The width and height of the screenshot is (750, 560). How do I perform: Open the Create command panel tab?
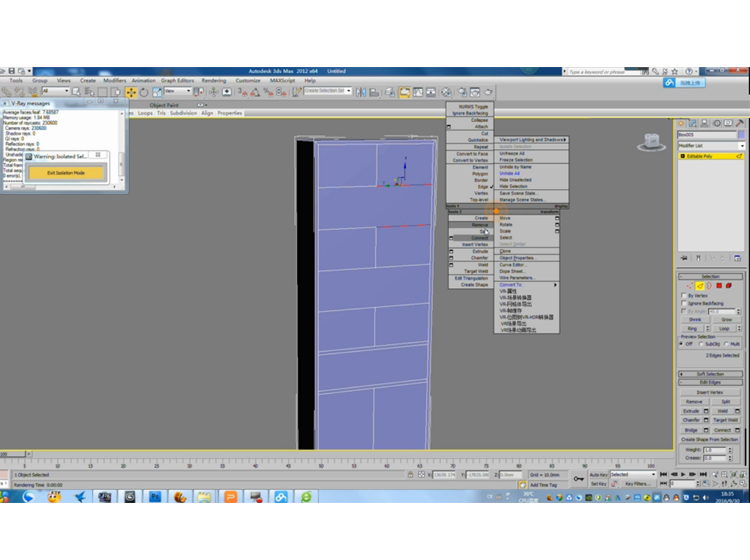click(681, 123)
